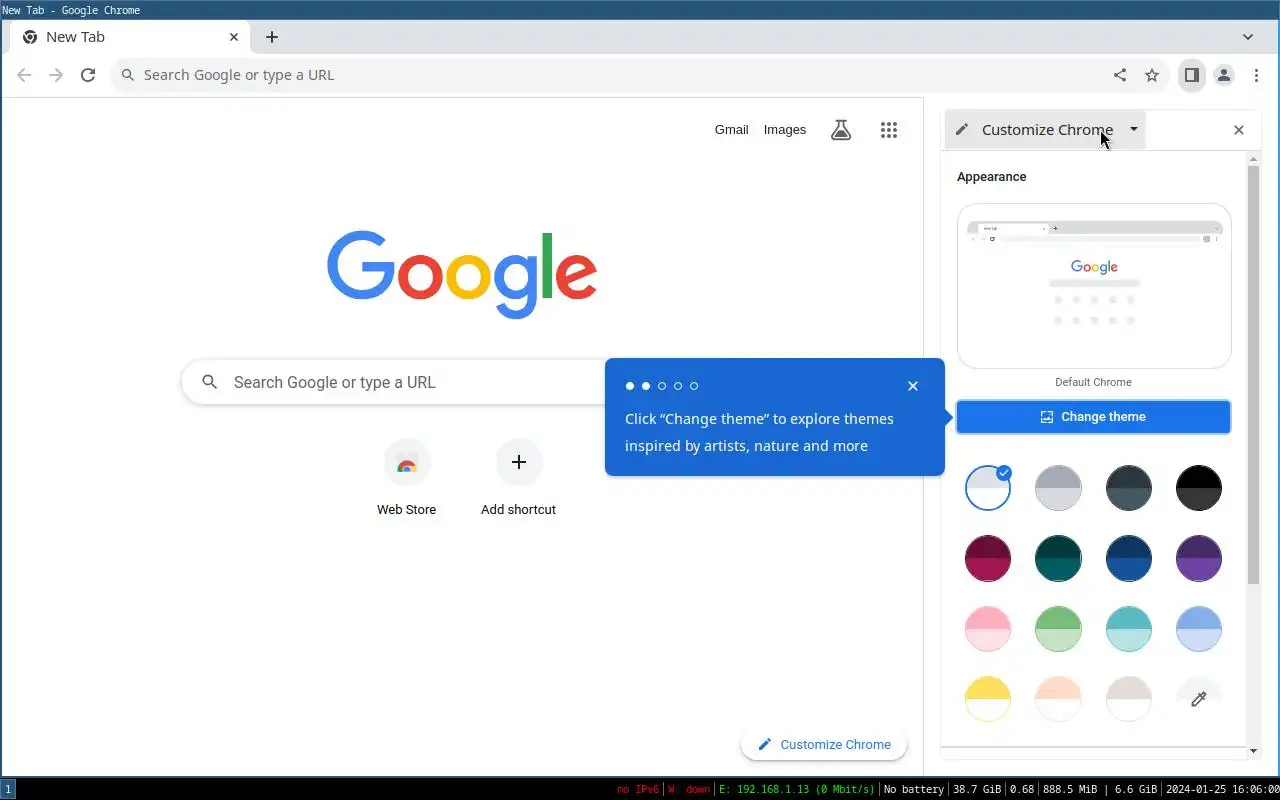Select the black color swatch
1280x800 pixels.
pos(1199,488)
